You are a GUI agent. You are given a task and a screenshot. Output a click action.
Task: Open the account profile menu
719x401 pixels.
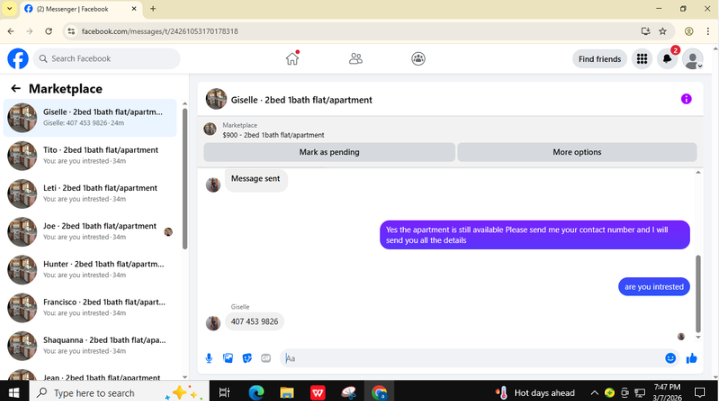pos(692,59)
